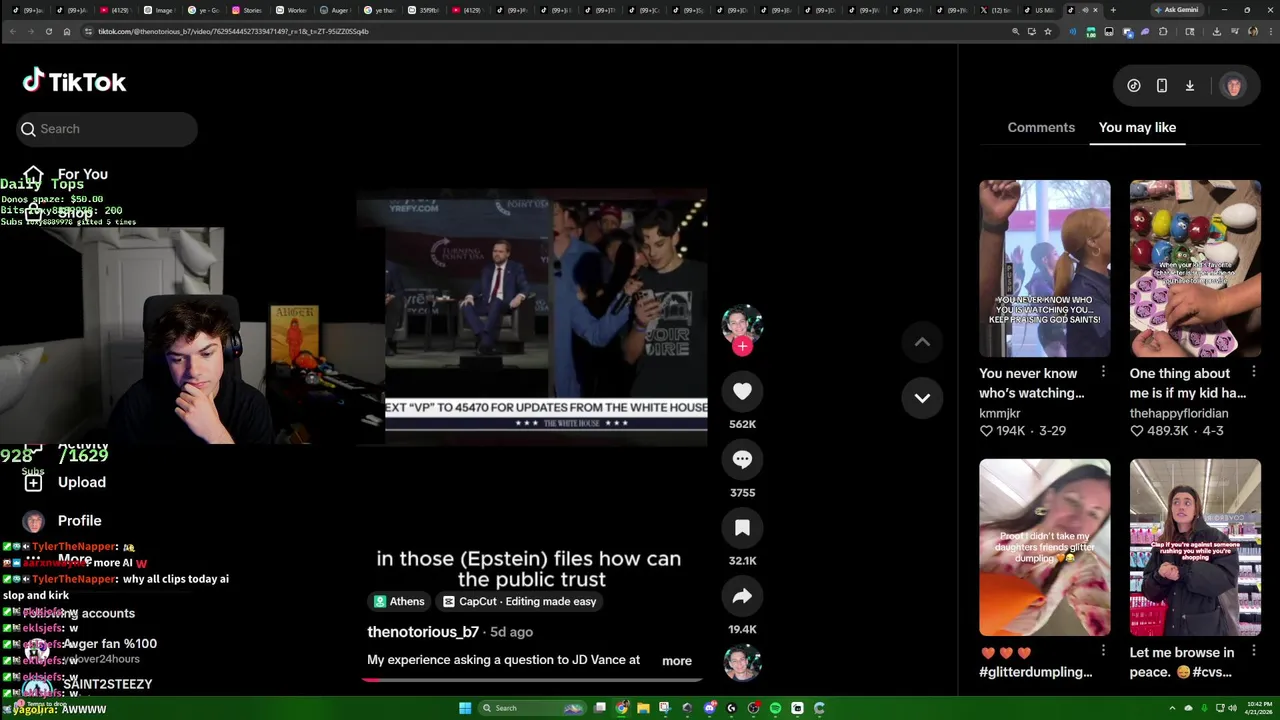Open a new Chrome tab

click(1113, 10)
